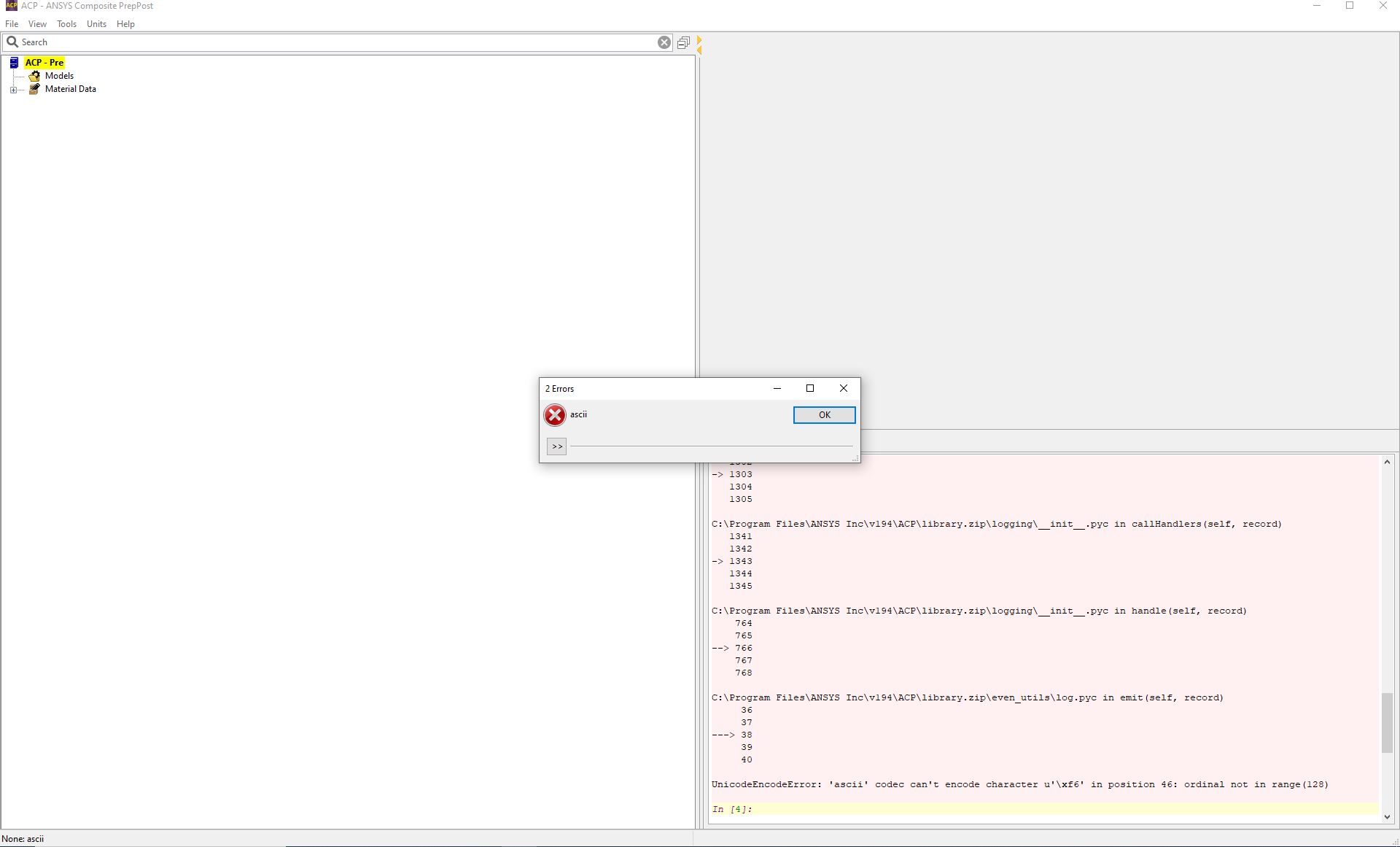Click the console scroll down arrow
1400x847 pixels.
1387,817
